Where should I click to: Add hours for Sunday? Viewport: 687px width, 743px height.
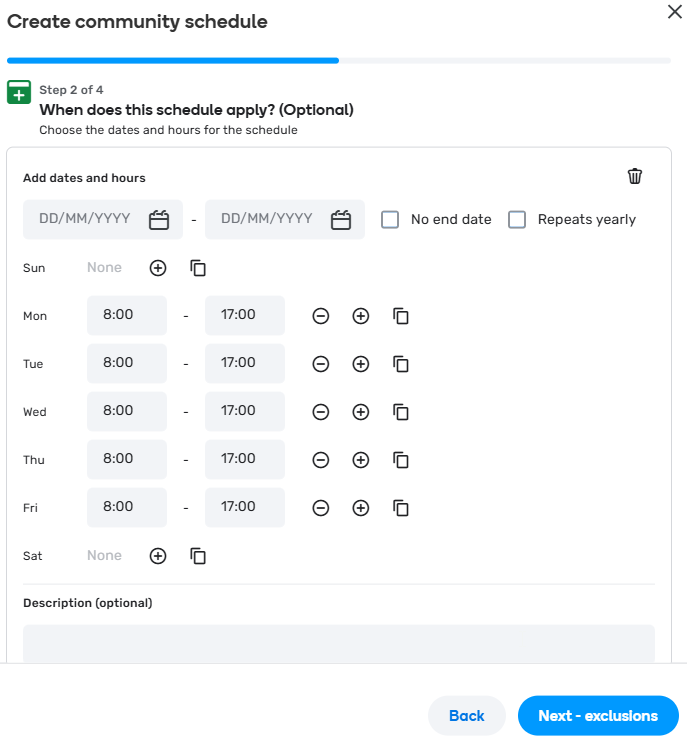click(x=158, y=268)
